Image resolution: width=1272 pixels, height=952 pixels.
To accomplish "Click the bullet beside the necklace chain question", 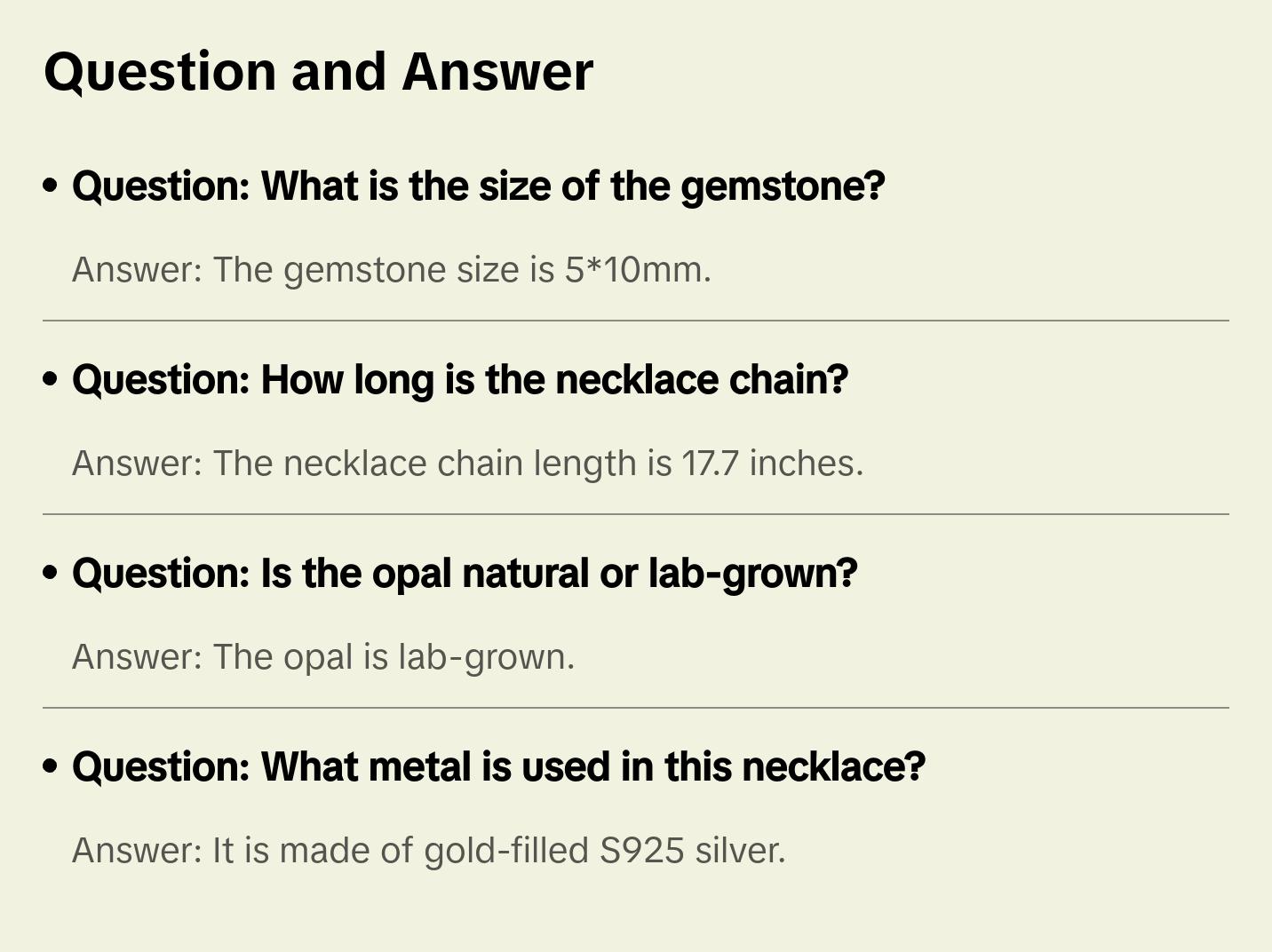I will click(51, 380).
